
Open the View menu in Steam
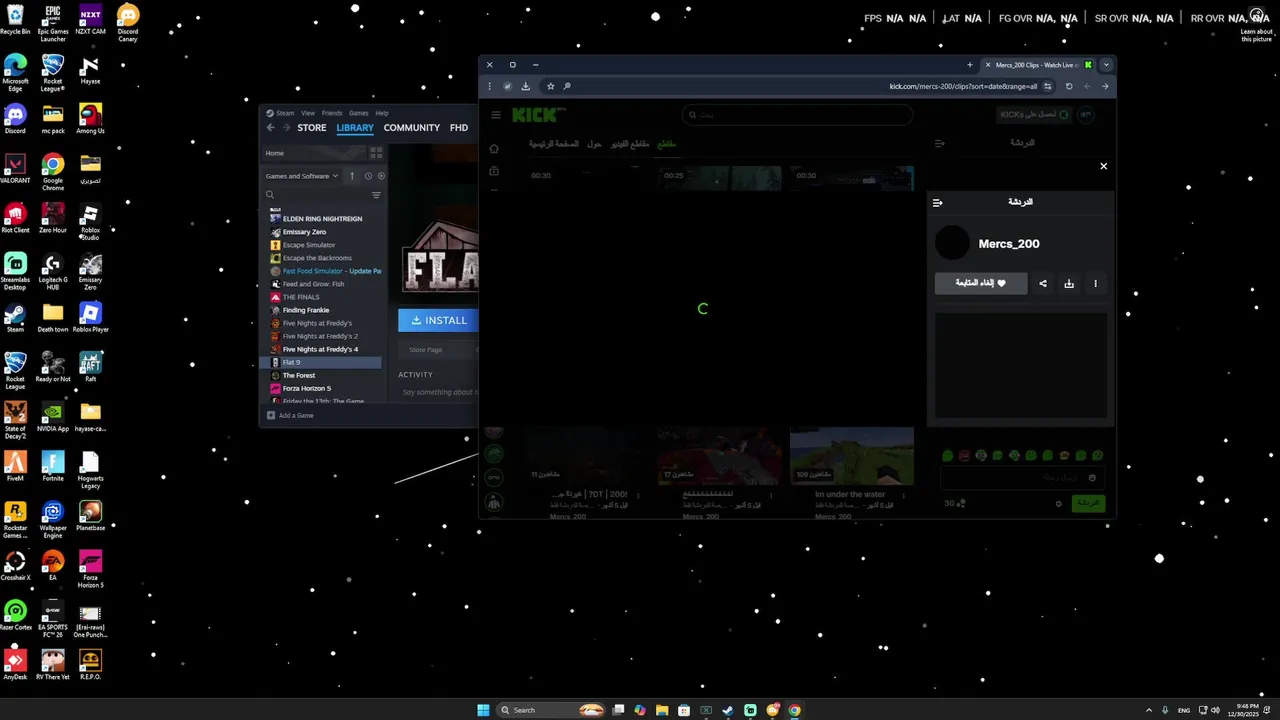(308, 113)
